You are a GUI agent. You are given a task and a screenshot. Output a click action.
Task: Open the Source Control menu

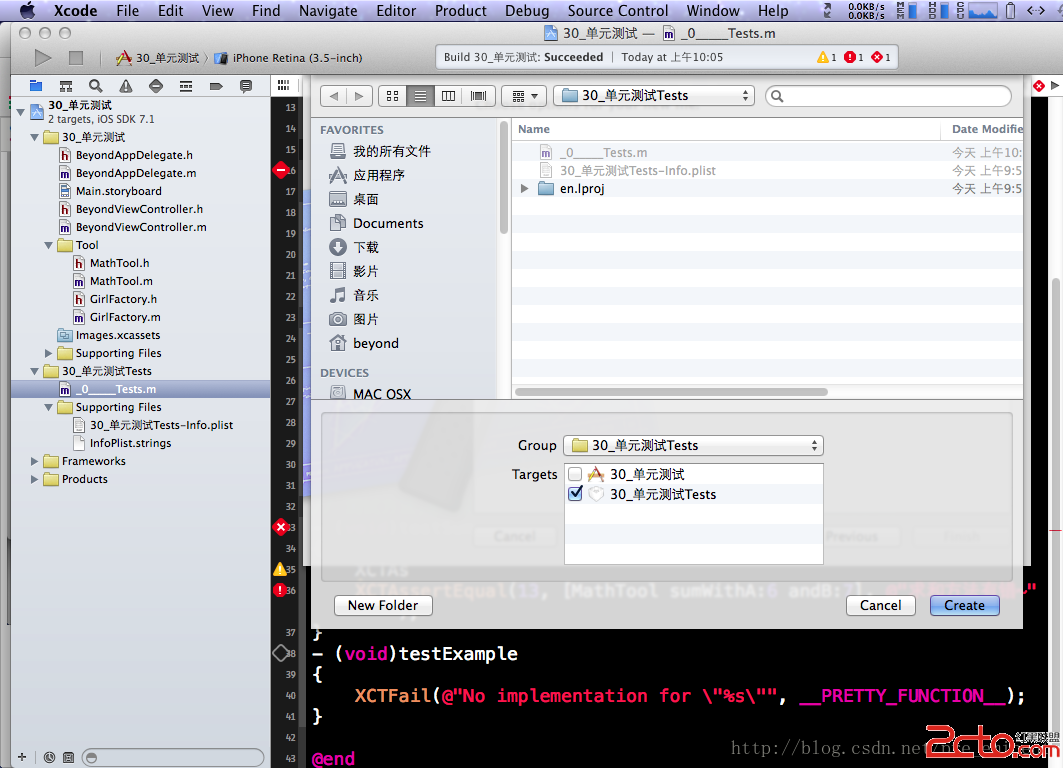coord(617,11)
